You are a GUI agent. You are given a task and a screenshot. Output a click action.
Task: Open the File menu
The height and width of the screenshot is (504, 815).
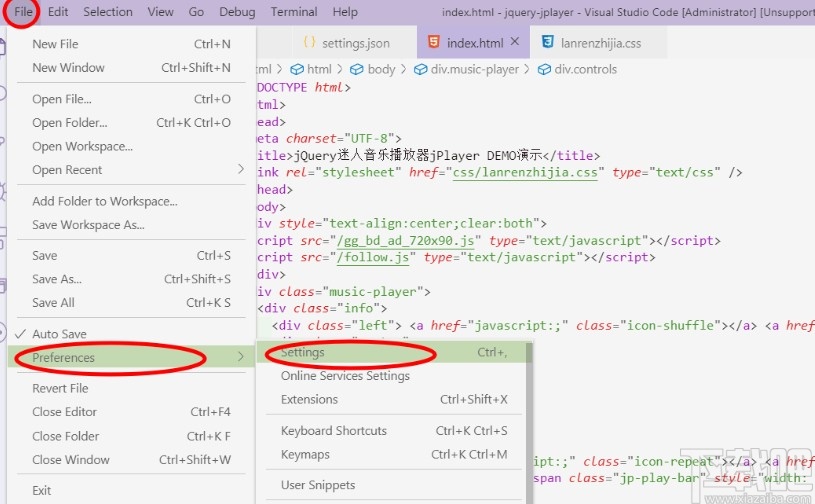tap(23, 11)
